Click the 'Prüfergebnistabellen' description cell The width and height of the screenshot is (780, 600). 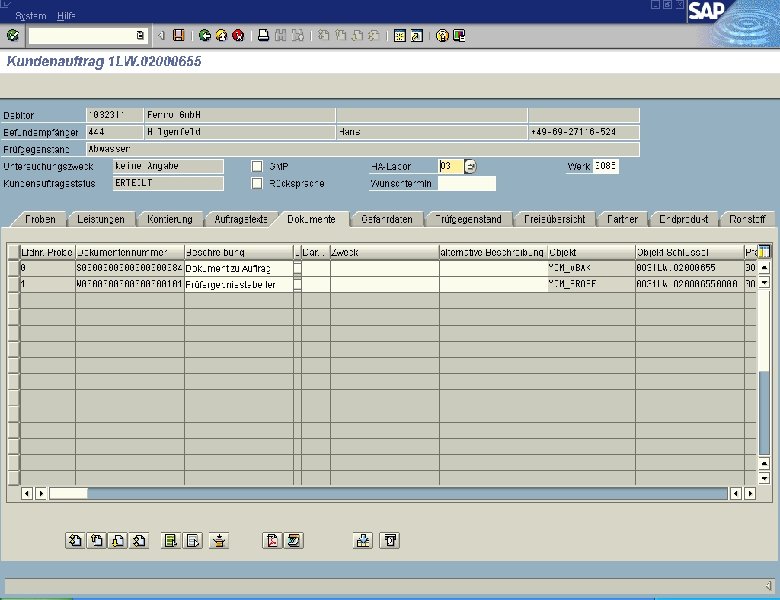[239, 285]
